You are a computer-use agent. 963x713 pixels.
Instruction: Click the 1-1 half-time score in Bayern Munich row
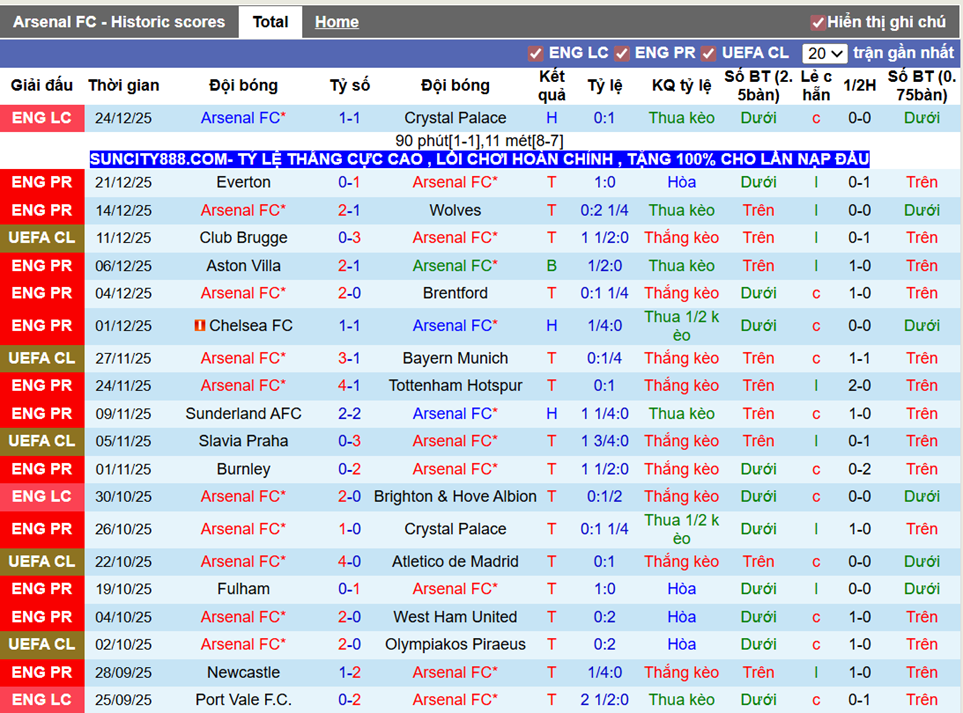tap(859, 358)
